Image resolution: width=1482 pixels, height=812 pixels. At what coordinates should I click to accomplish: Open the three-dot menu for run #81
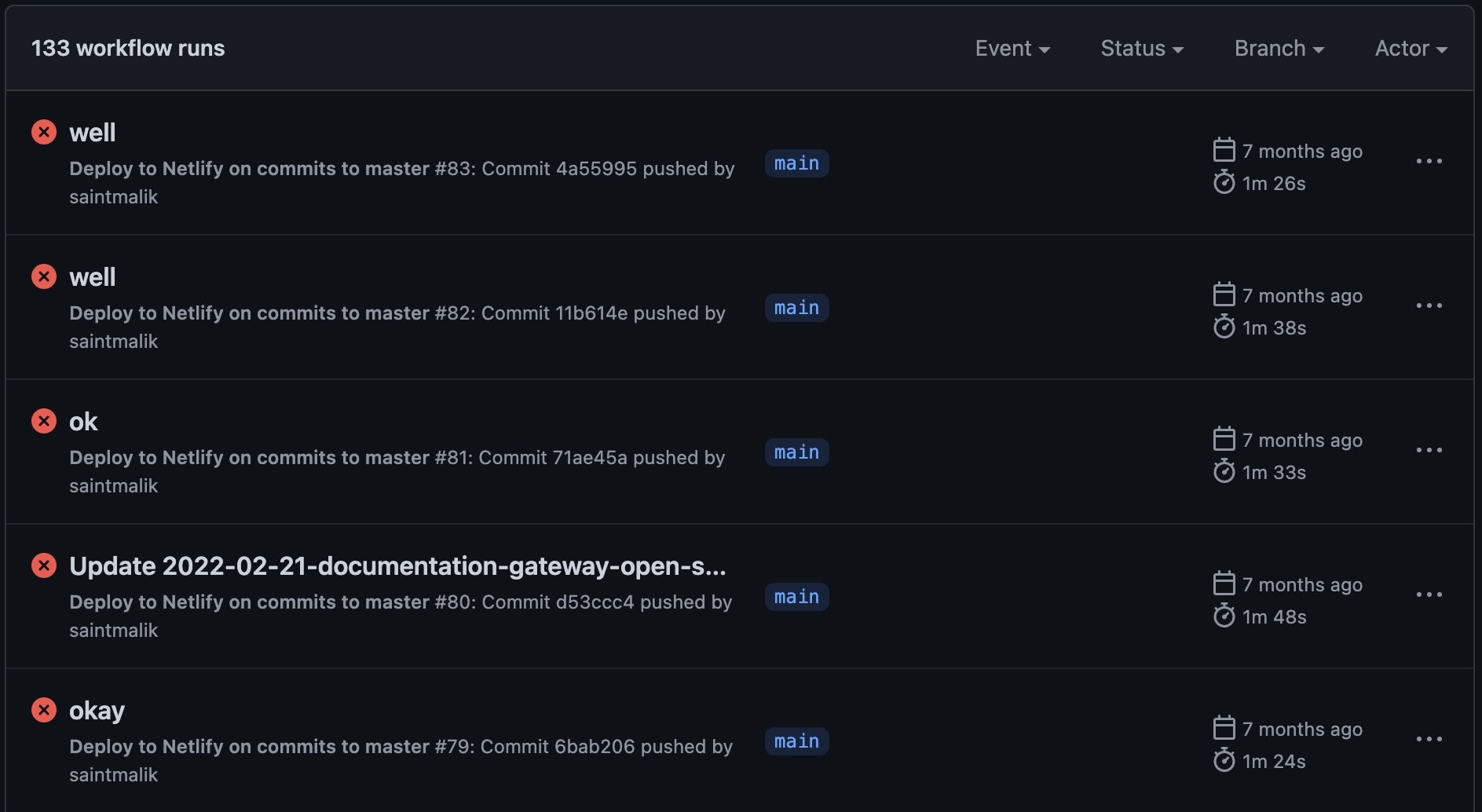[1429, 450]
